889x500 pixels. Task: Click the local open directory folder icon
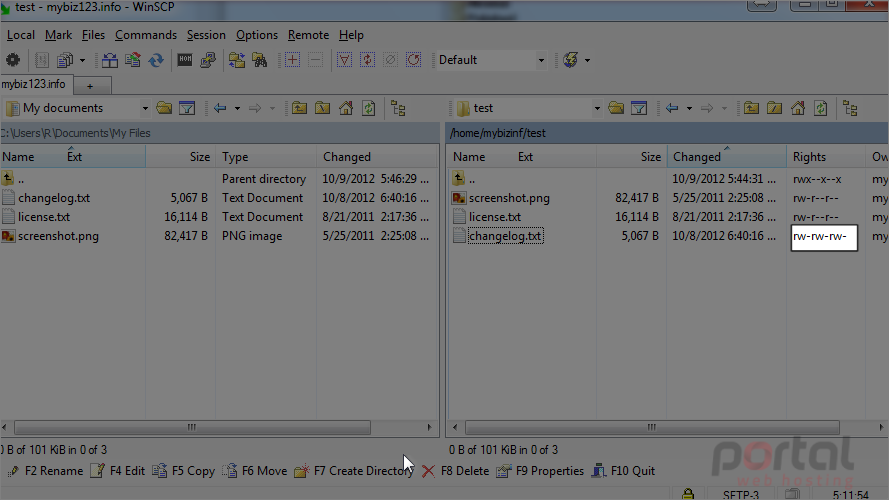point(164,108)
